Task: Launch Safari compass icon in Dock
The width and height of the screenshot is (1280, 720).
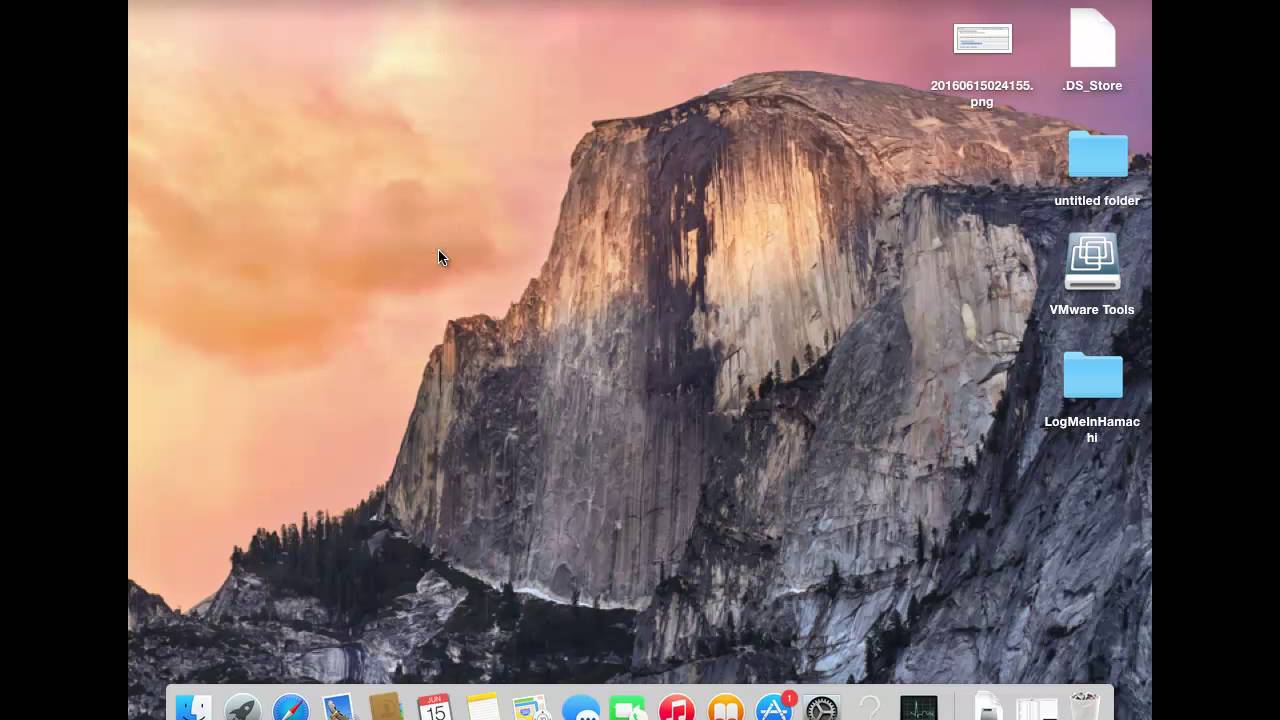Action: click(291, 708)
